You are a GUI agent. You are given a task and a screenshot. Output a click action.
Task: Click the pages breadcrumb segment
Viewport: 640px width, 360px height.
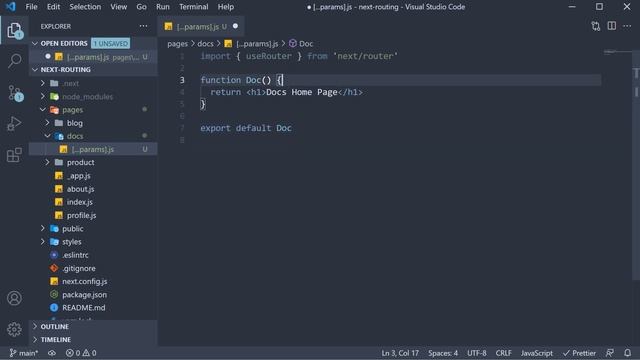point(177,44)
